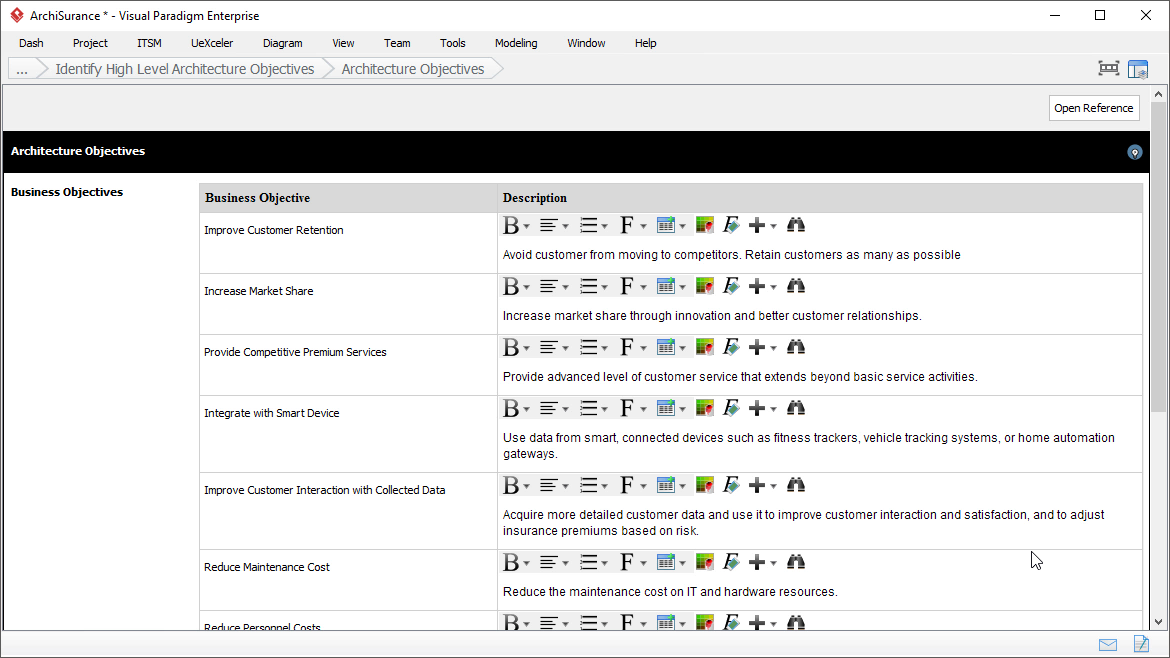The width and height of the screenshot is (1170, 658).
Task: Open the Dash menu
Action: point(31,43)
